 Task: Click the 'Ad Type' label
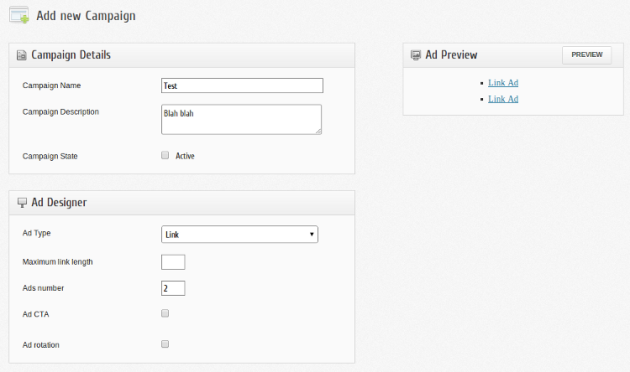37,233
